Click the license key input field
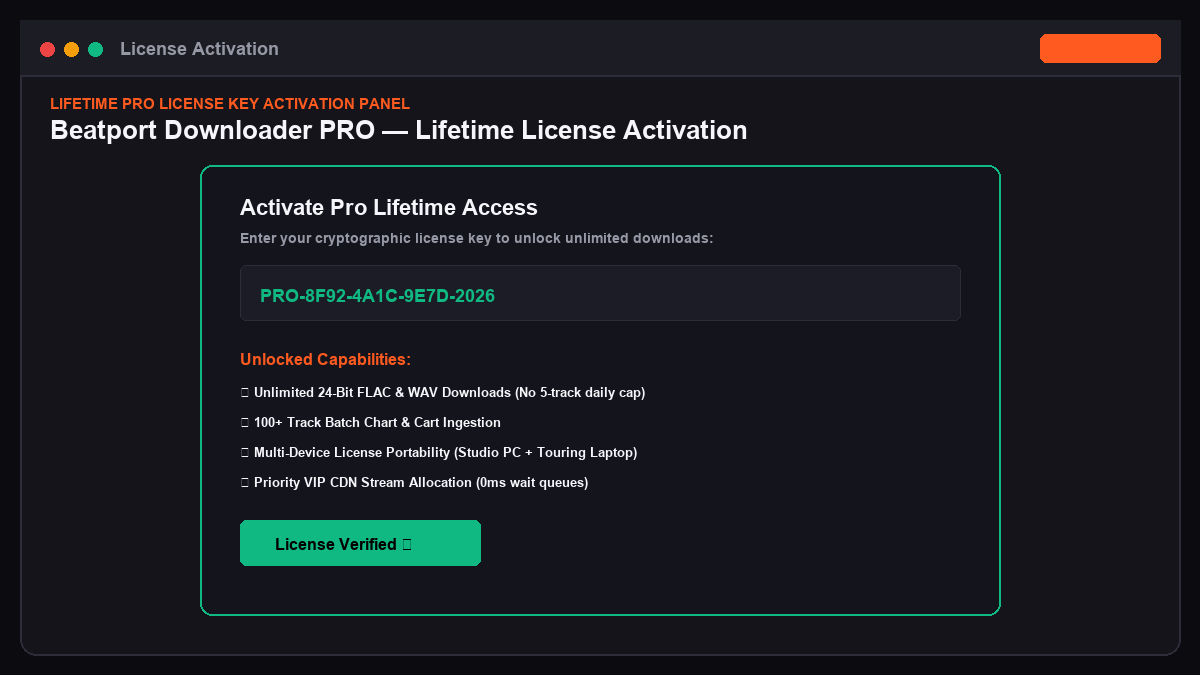 (x=600, y=293)
